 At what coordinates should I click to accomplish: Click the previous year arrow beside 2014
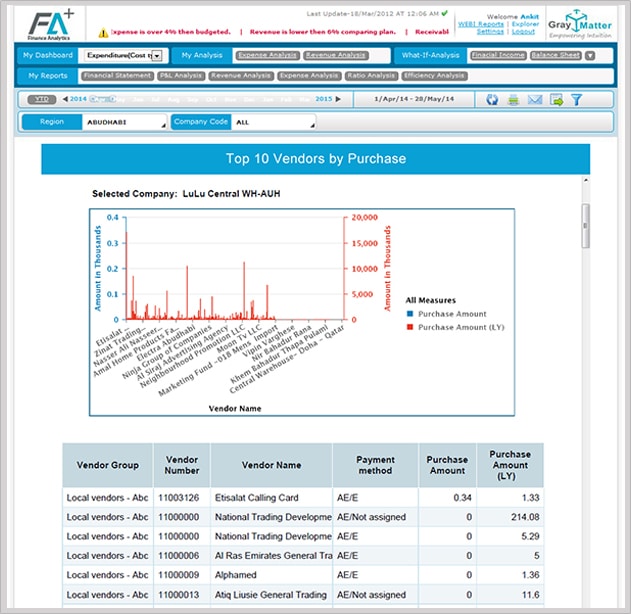(x=65, y=99)
